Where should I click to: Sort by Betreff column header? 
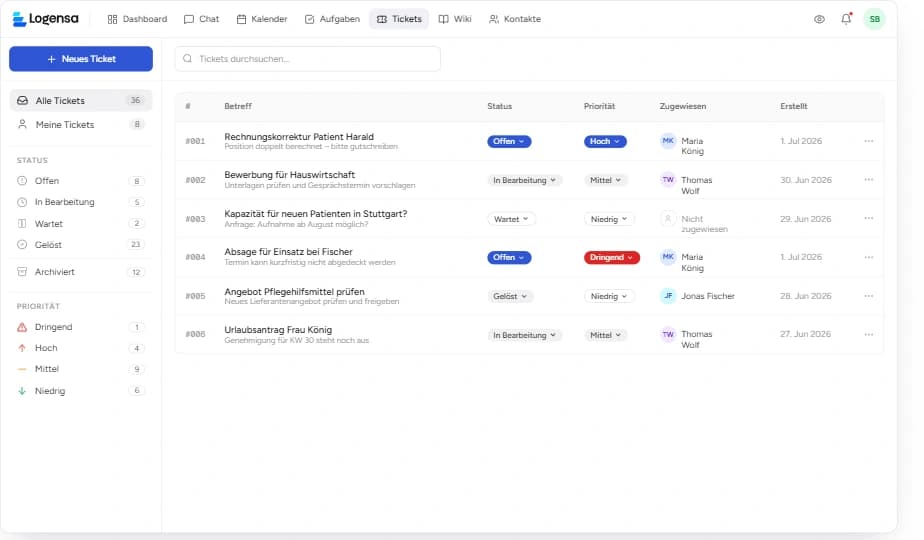pos(238,106)
